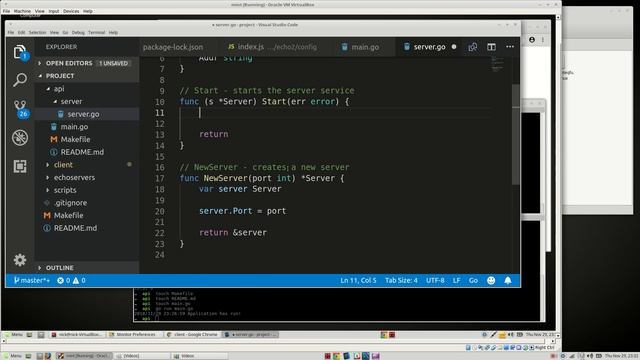
Task: Change UTF-8 encoding in status bar
Action: (435, 280)
